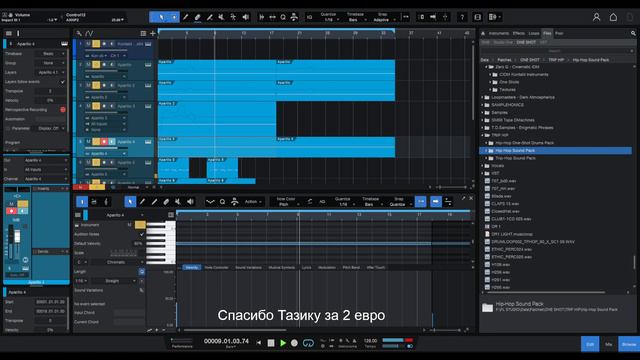Viewport: 640px width, 360px height.
Task: Open the user account icon
Action: click(596, 17)
